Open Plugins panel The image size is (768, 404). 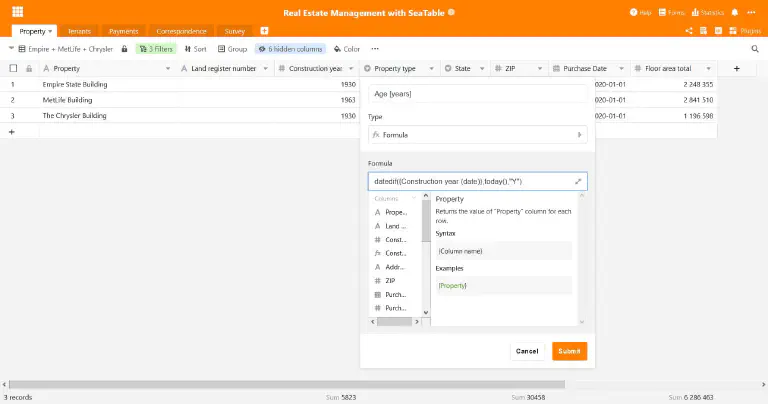pos(745,31)
